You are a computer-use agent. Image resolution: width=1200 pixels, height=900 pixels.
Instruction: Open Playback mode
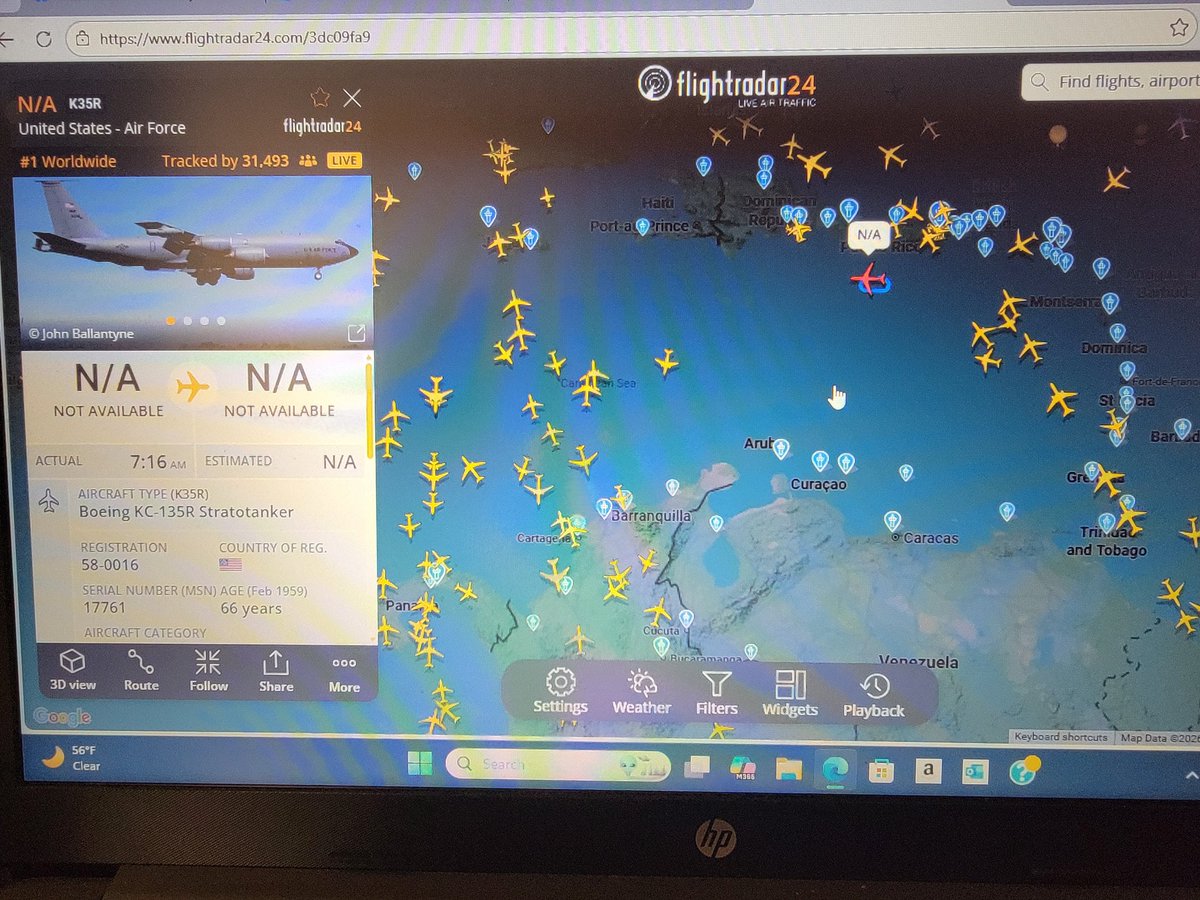click(x=873, y=696)
